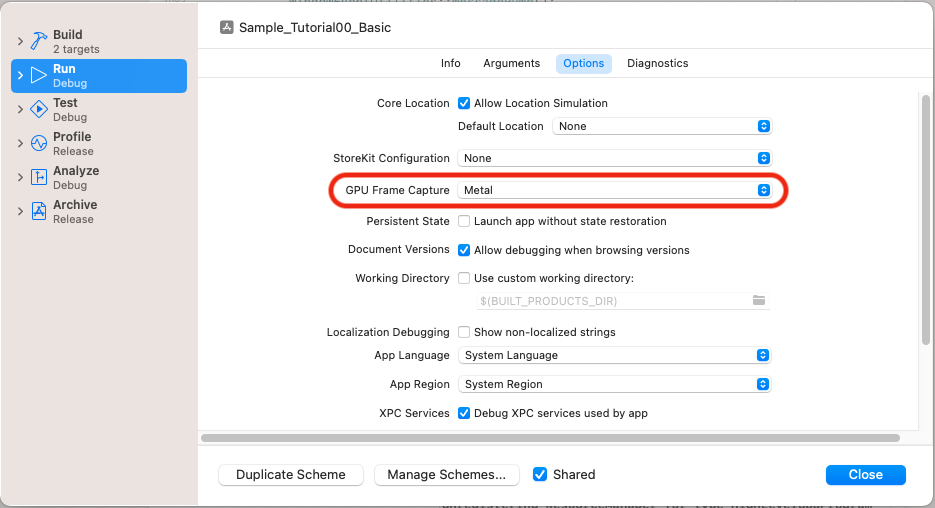935x508 pixels.
Task: Click the Run play triangle icon
Action: coord(39,75)
